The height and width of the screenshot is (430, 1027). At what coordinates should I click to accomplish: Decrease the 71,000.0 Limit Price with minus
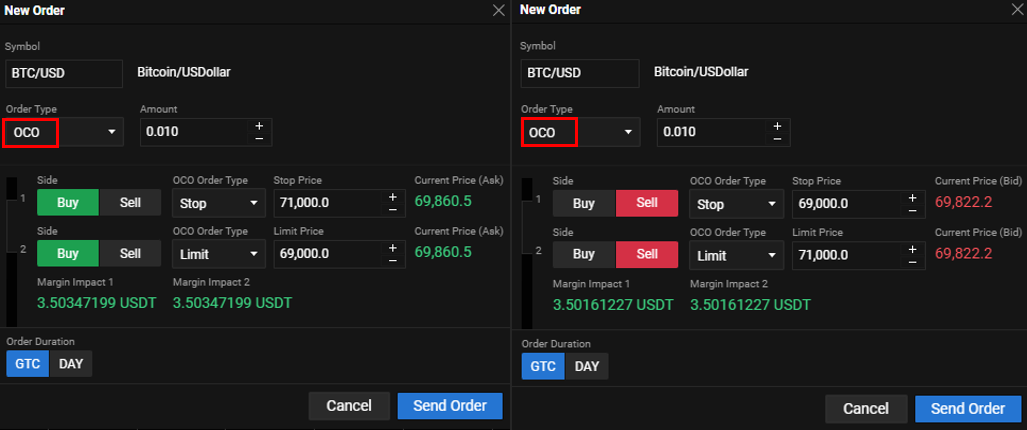[910, 262]
